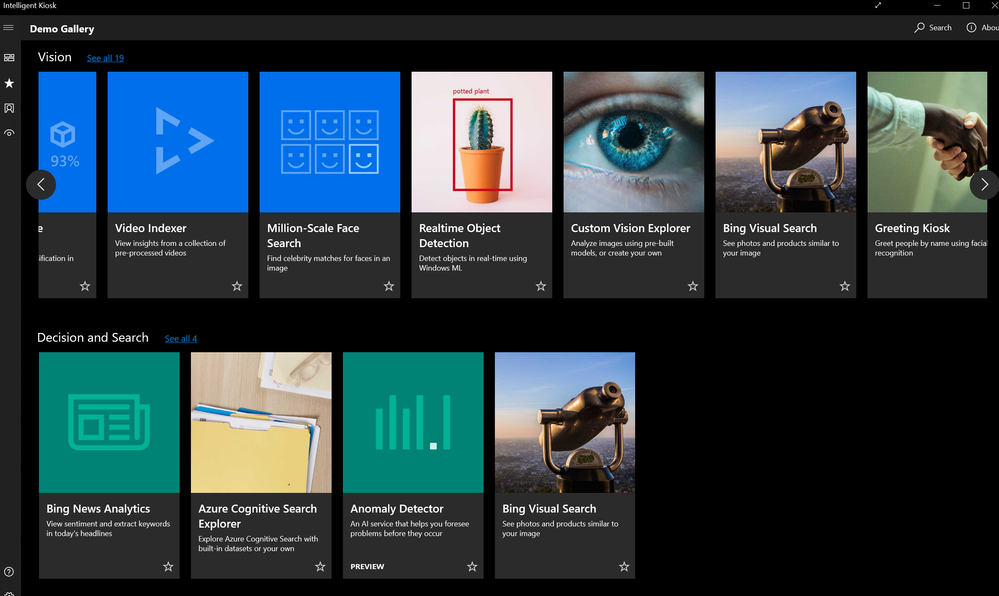Viewport: 999px width, 596px height.
Task: Open the Bing News Analytics newspaper tile
Action: pyautogui.click(x=109, y=422)
